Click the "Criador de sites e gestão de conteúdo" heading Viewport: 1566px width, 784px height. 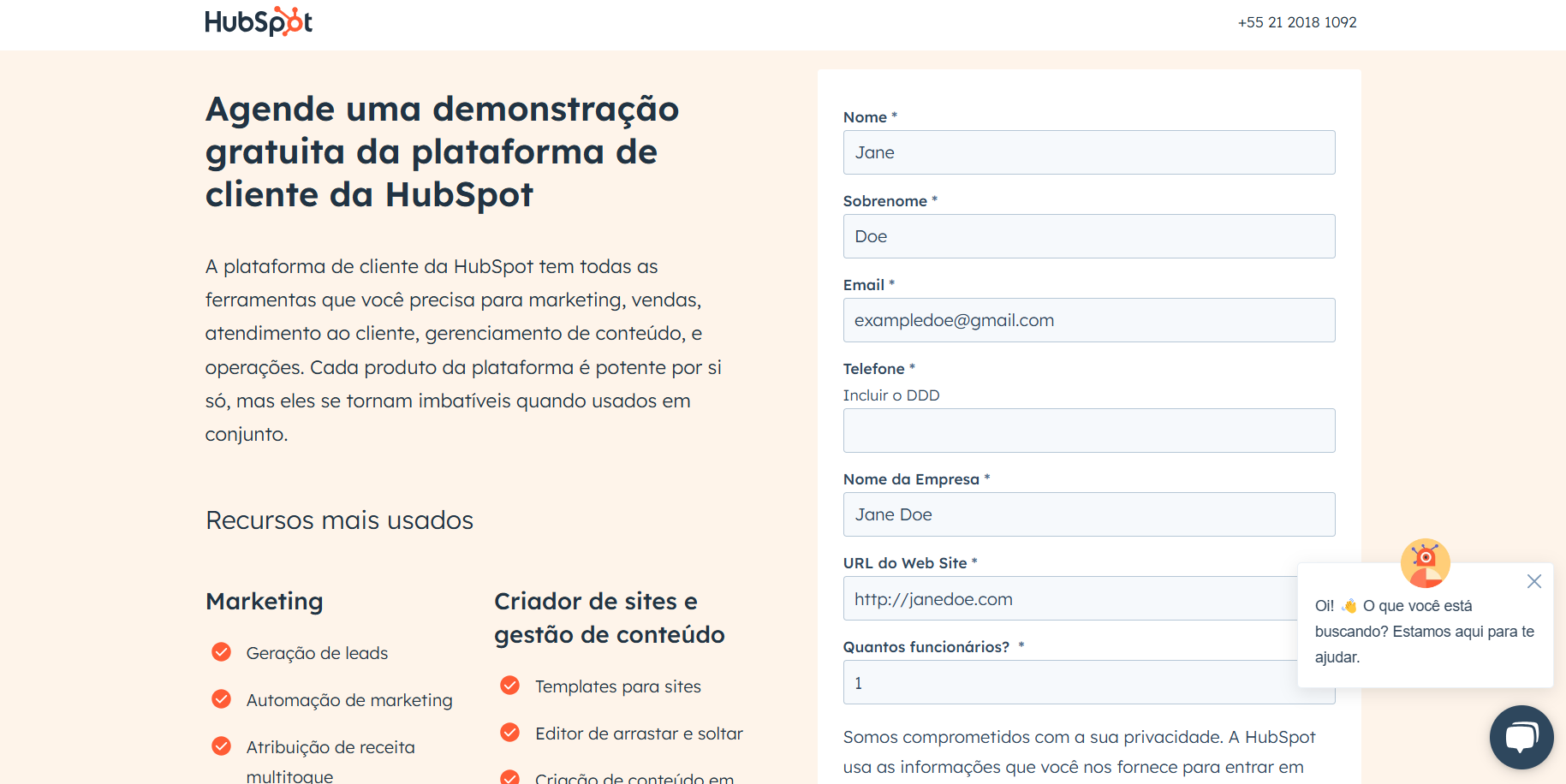(x=610, y=617)
